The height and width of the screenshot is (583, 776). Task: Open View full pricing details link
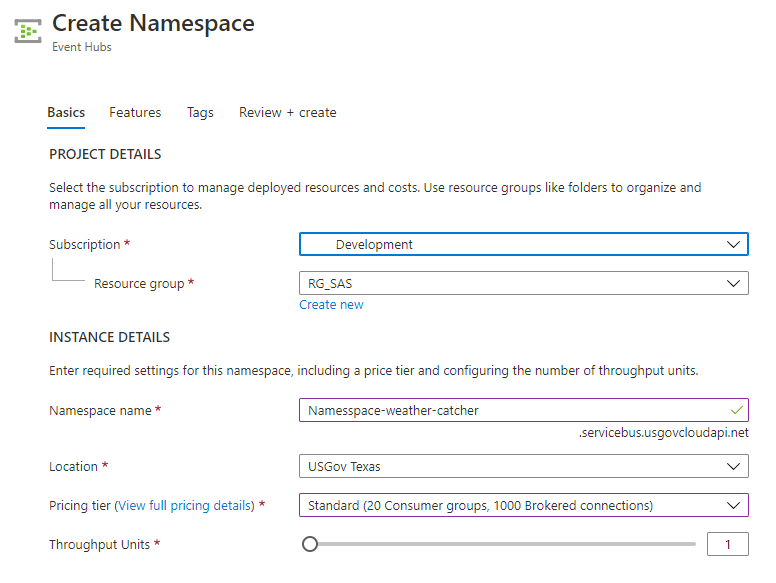185,505
